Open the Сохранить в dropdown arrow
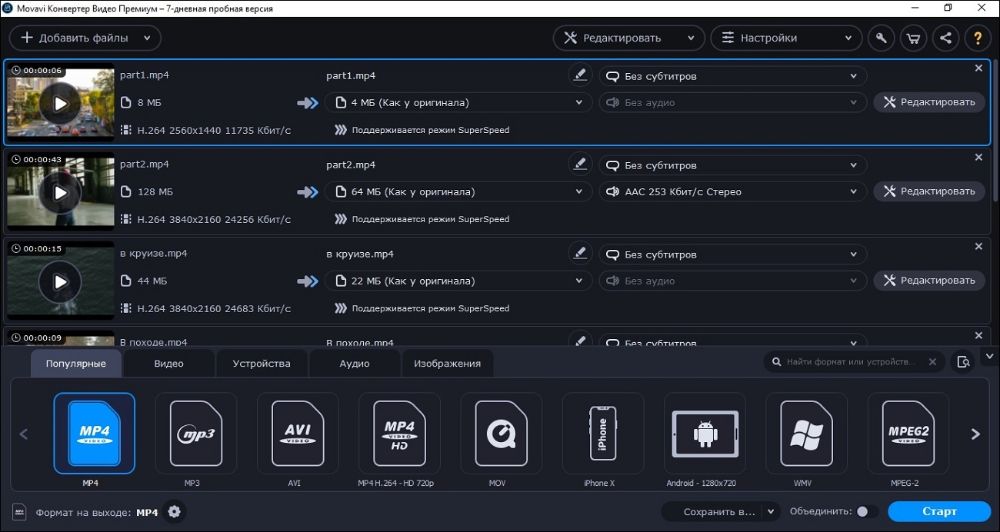 click(x=771, y=512)
